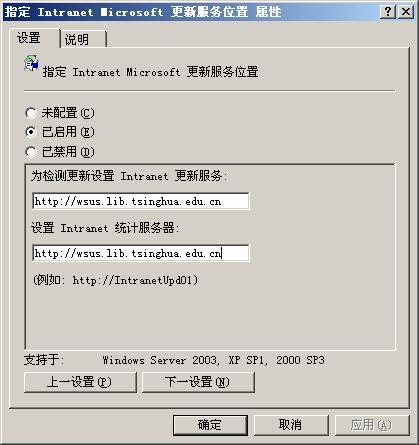Click the 应用 apply button

coord(372,425)
